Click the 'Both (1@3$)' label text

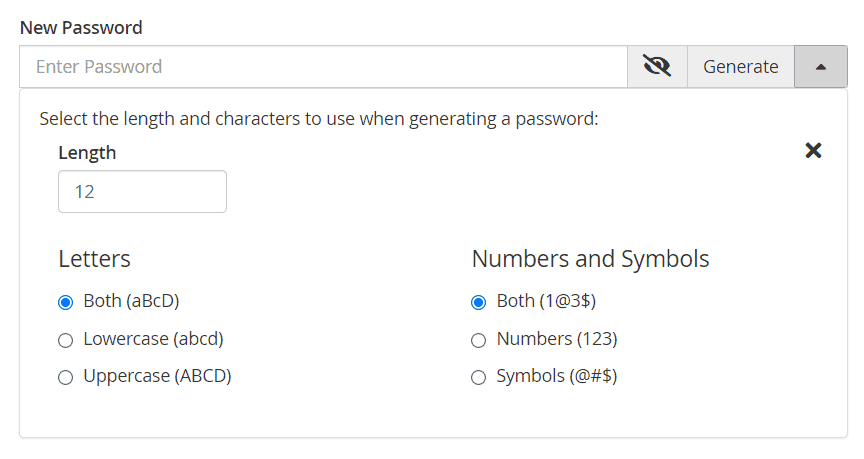[x=546, y=301]
